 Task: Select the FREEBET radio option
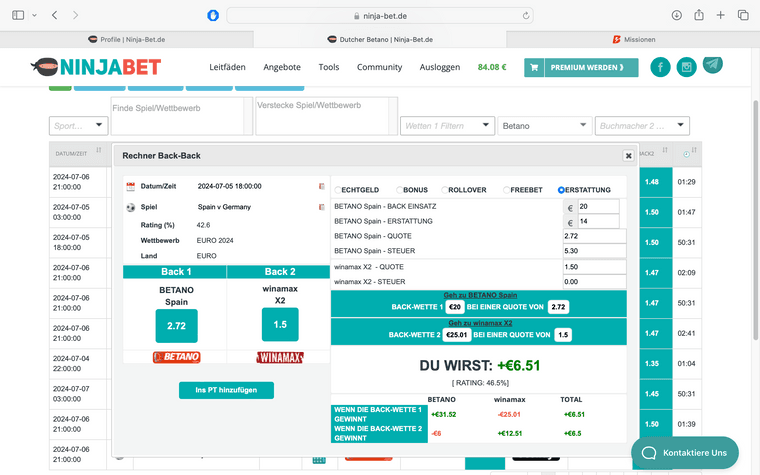[507, 190]
